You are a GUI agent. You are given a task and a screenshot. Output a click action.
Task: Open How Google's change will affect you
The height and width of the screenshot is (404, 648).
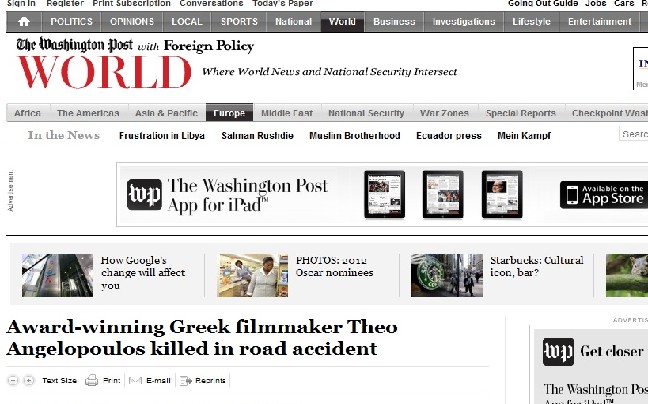pyautogui.click(x=143, y=273)
